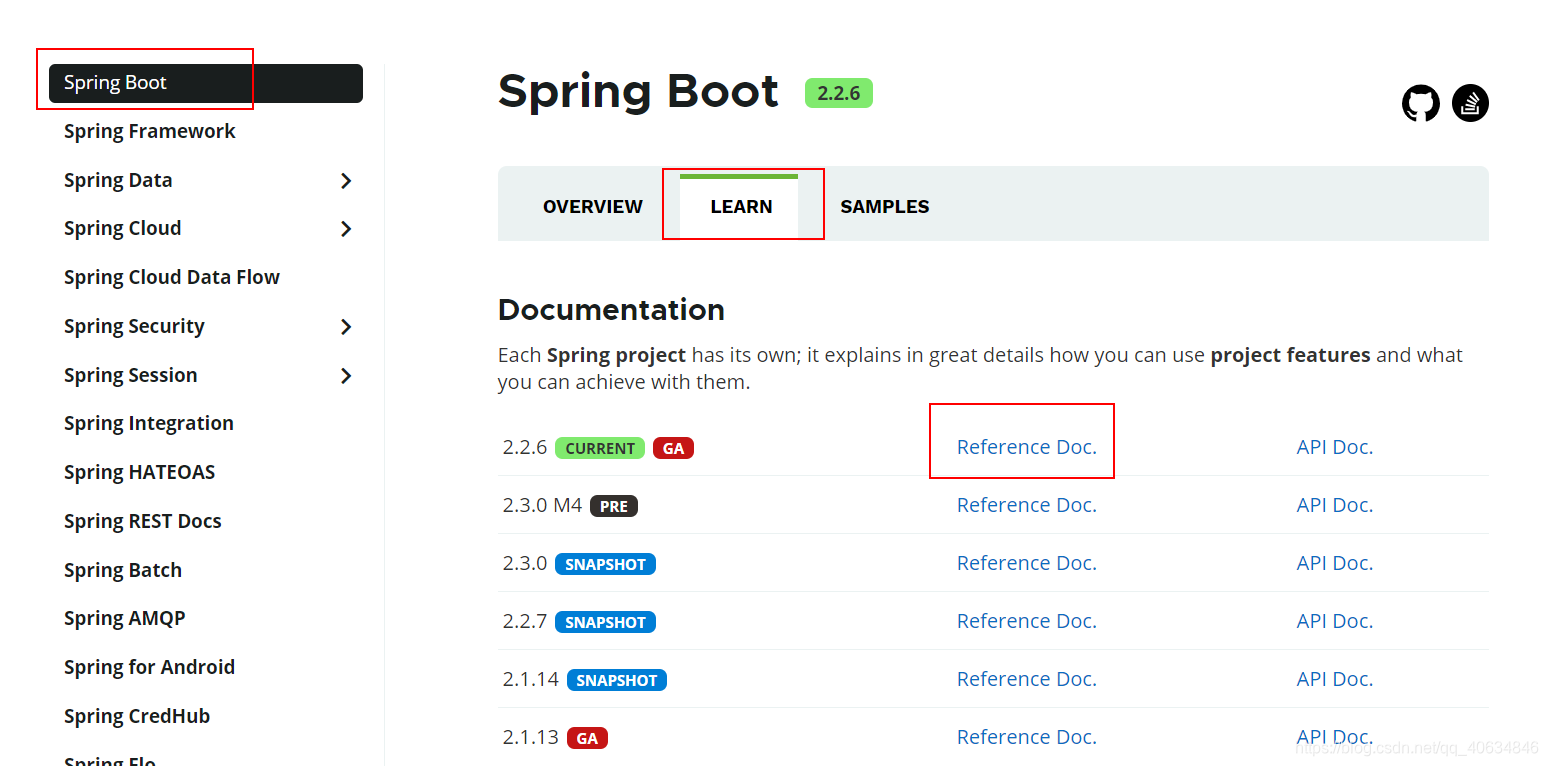The image size is (1548, 766).
Task: Expand the Spring Session submenu chevron
Action: pyautogui.click(x=346, y=376)
